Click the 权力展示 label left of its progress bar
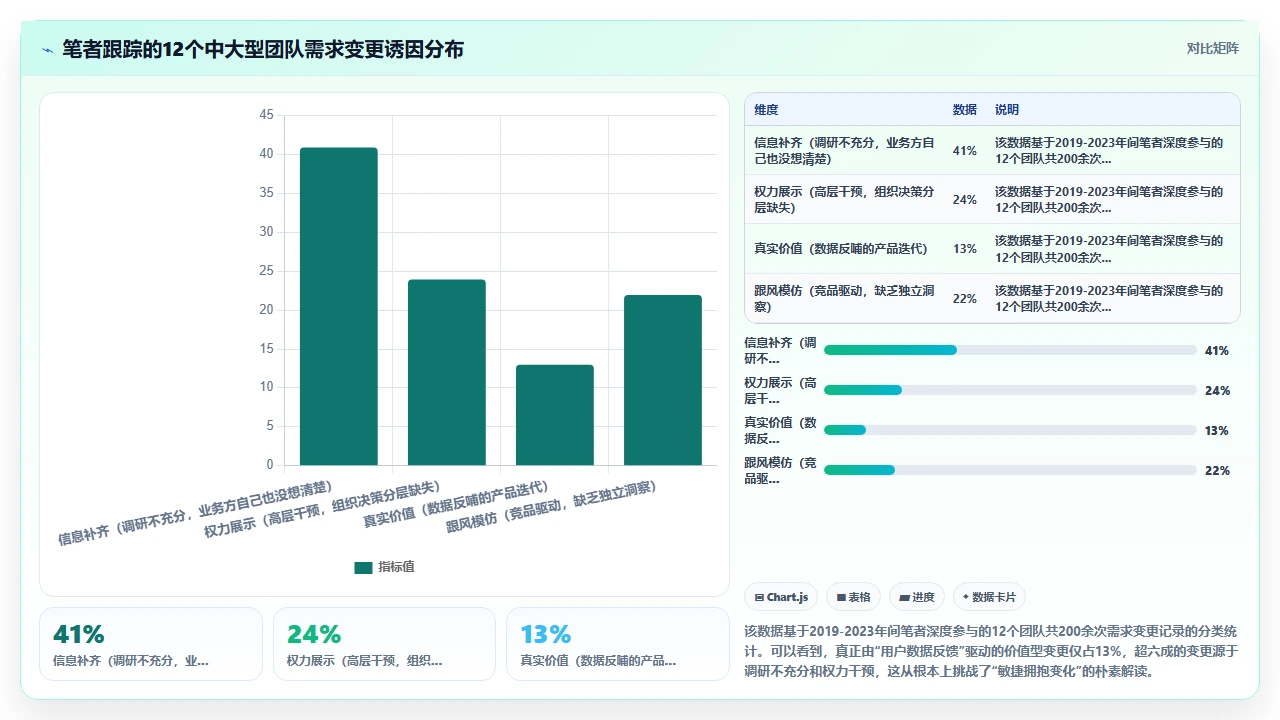The image size is (1280, 720). pyautogui.click(x=780, y=390)
